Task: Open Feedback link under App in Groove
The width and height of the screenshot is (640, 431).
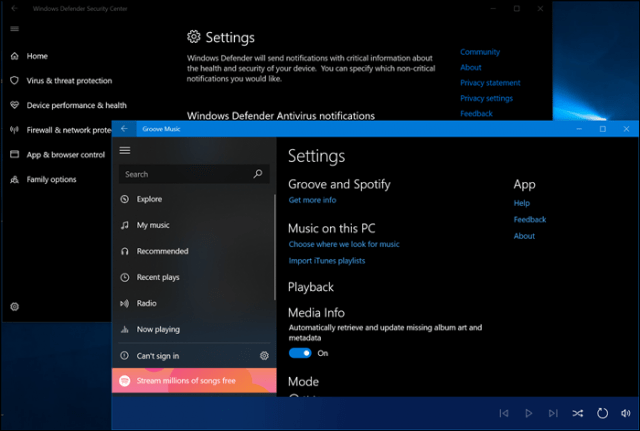Action: pos(529,220)
